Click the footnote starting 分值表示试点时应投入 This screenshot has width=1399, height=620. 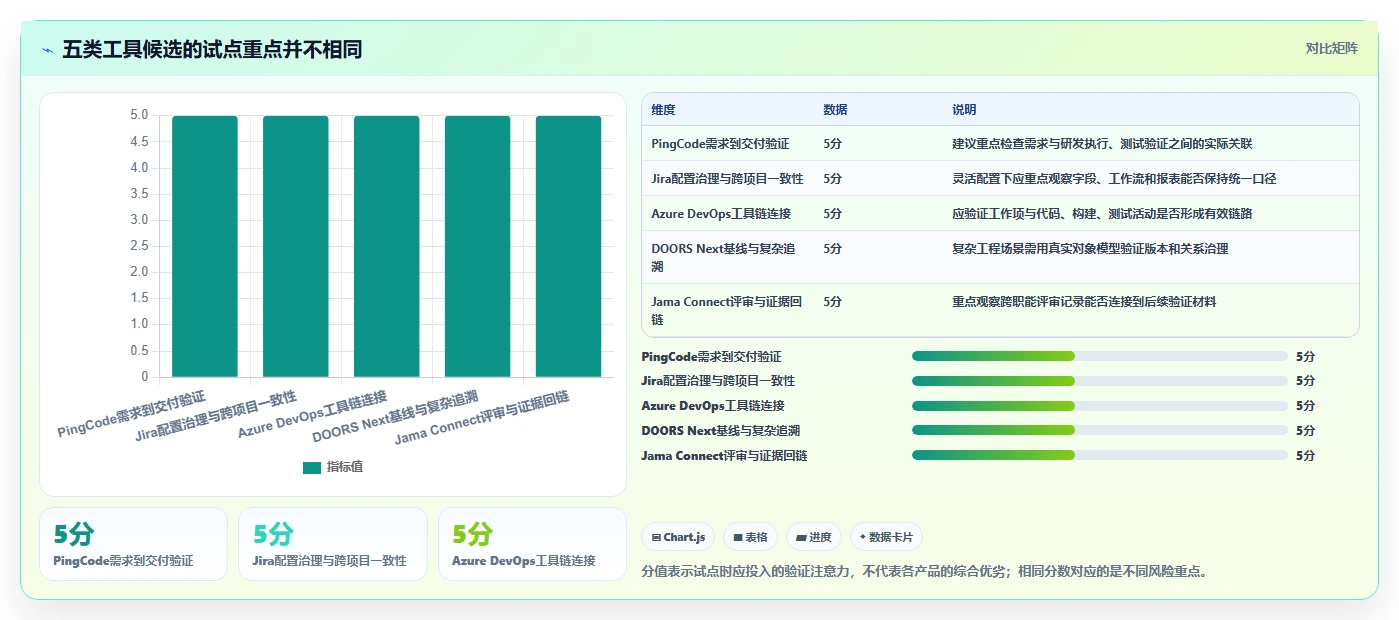coord(924,572)
